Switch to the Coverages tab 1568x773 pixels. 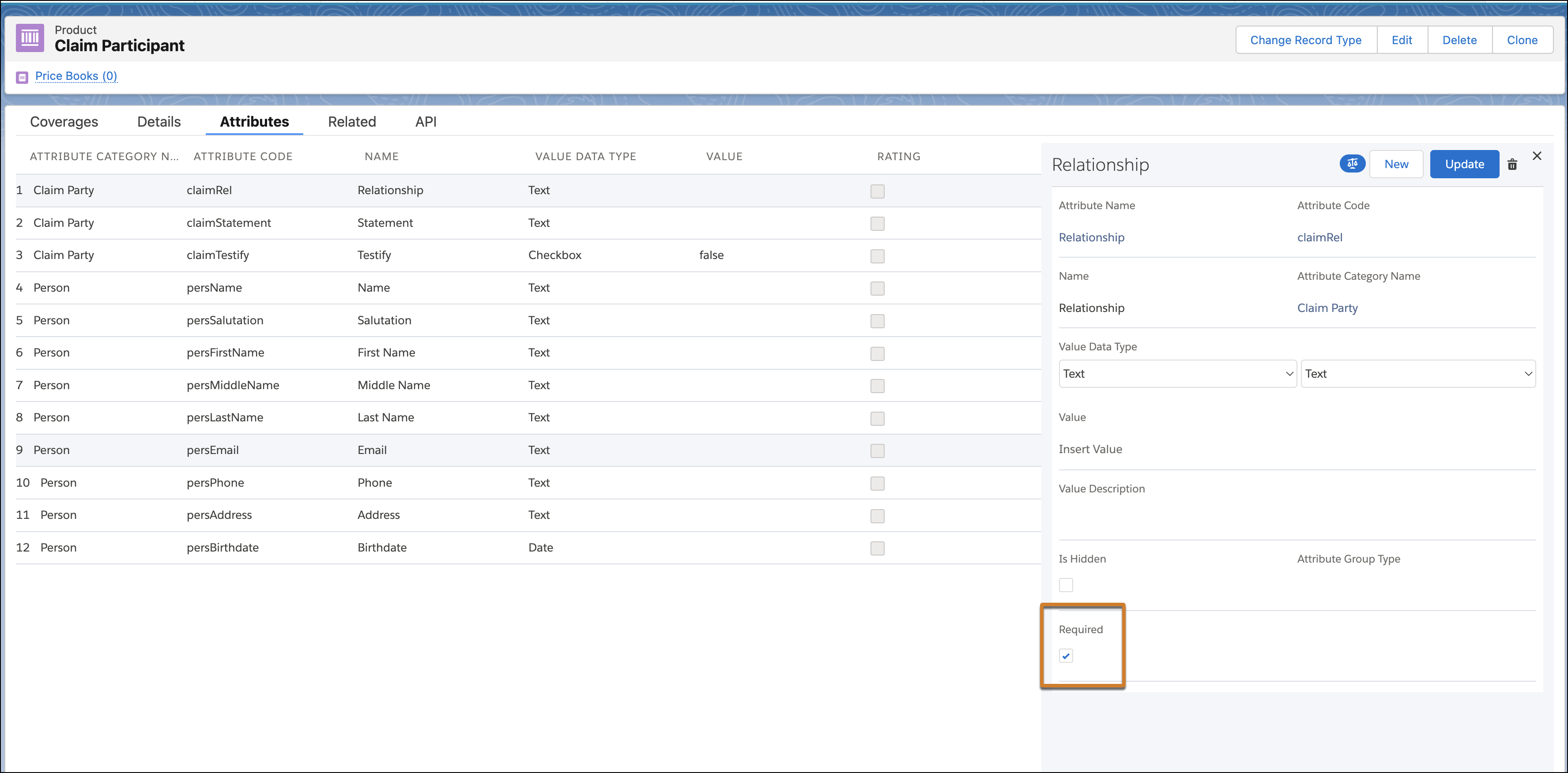64,122
